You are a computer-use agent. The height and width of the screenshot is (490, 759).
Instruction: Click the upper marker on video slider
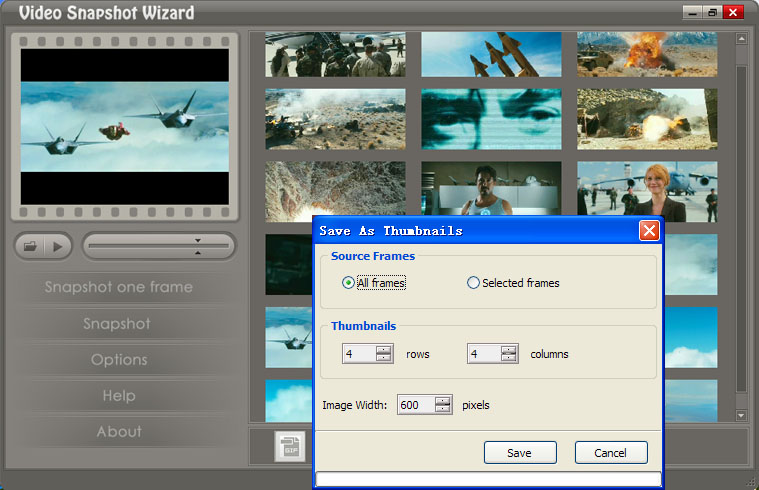[197, 240]
